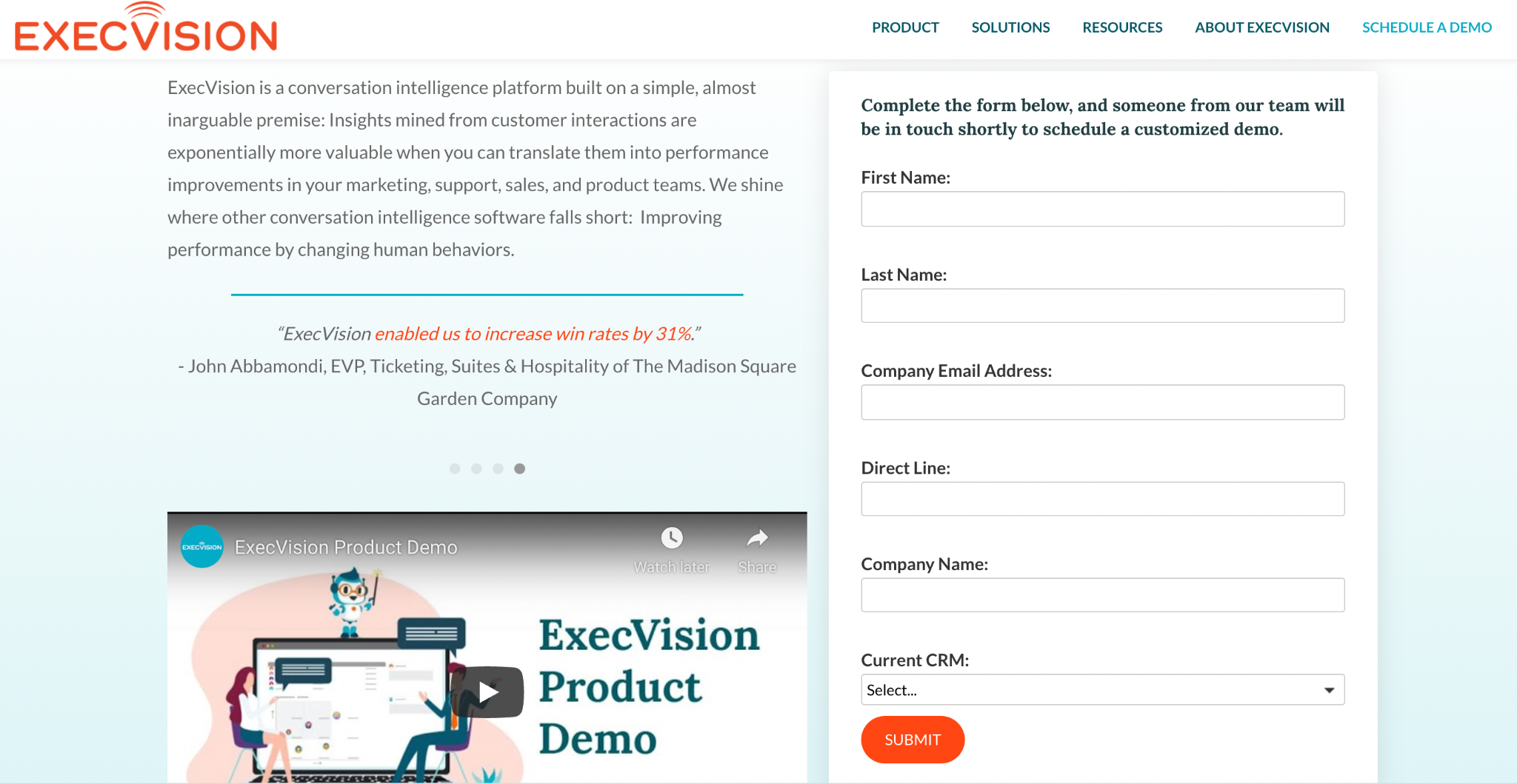Play the ExecVision Product Demo video

487,692
